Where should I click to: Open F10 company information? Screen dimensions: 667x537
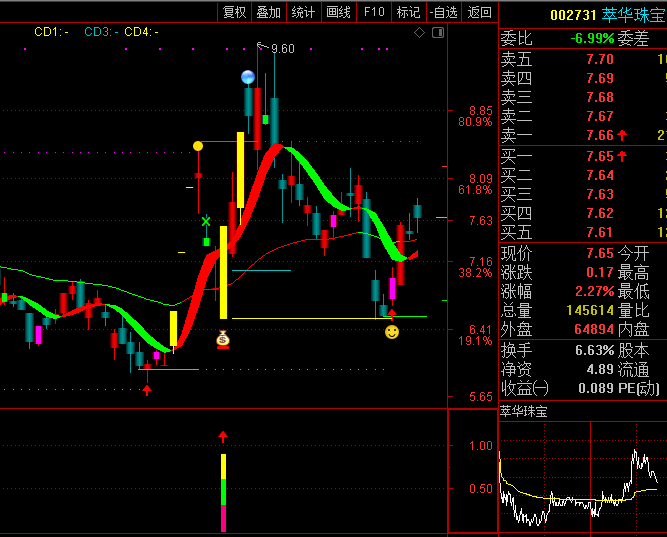tap(374, 12)
